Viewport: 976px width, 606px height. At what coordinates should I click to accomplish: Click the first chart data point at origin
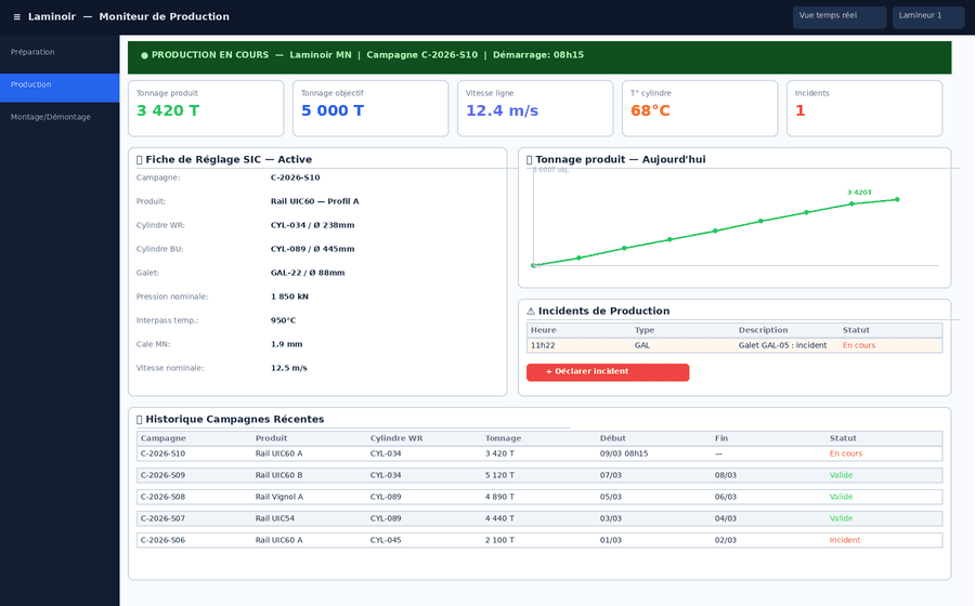click(533, 266)
